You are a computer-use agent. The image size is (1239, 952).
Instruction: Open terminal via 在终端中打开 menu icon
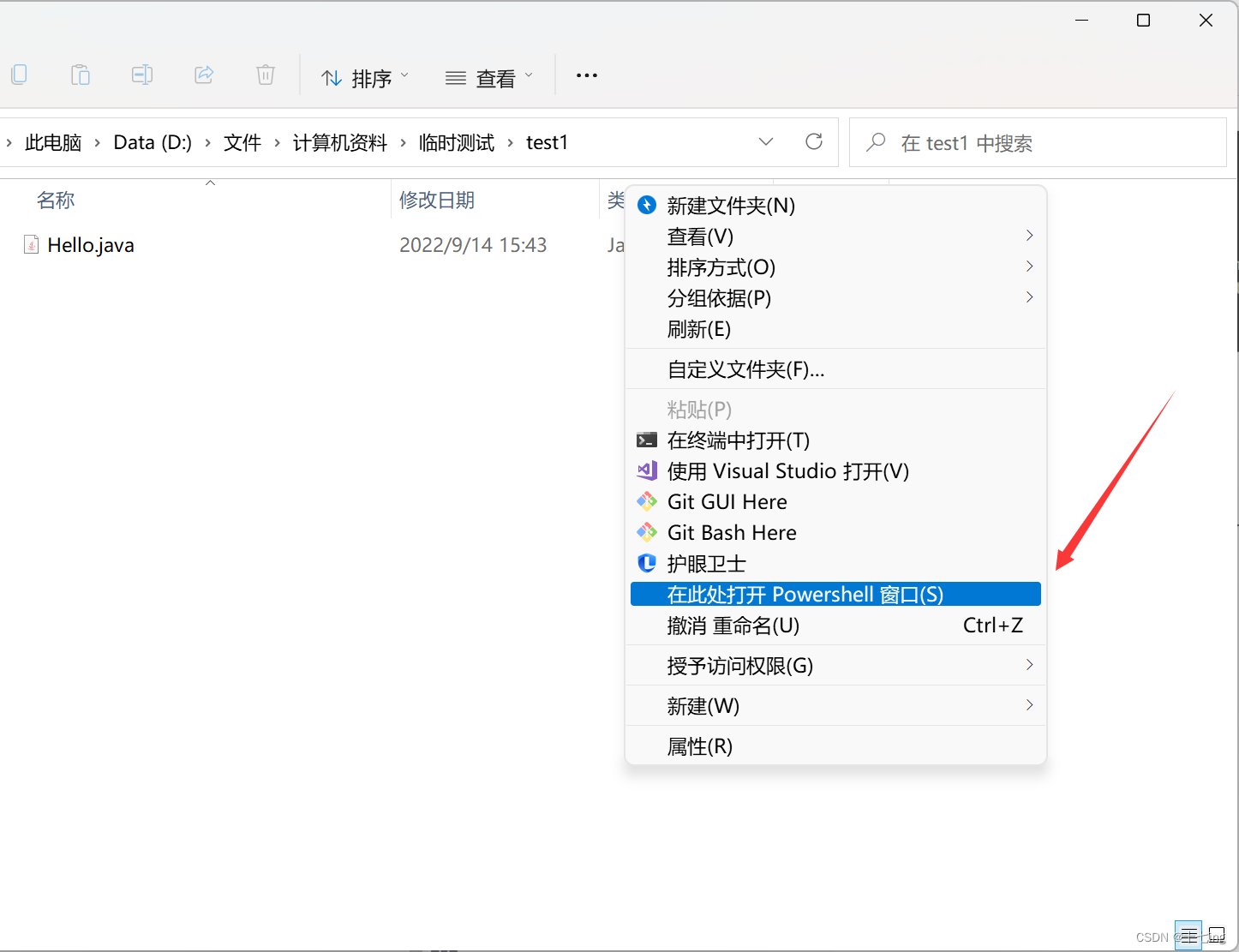tap(647, 440)
